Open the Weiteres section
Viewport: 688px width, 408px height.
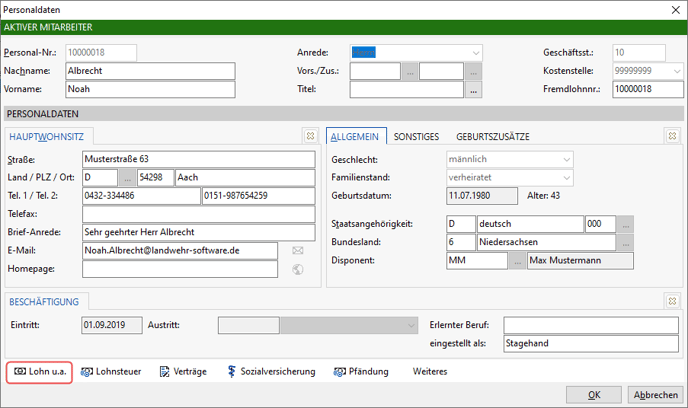click(x=430, y=372)
